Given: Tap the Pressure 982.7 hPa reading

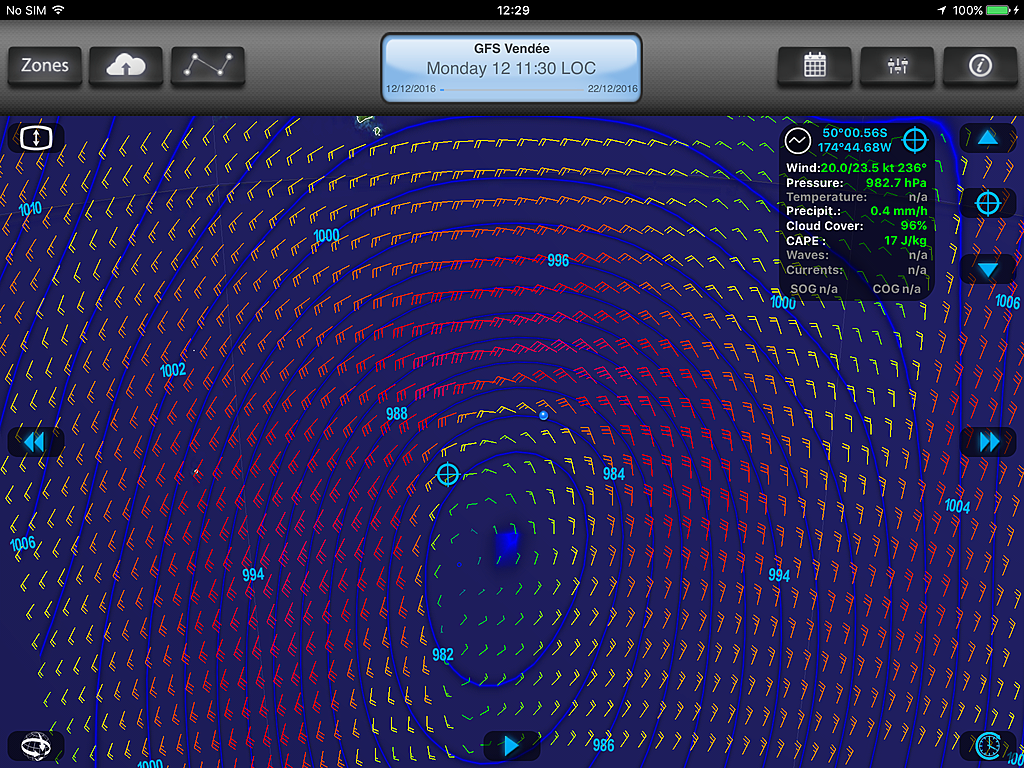Looking at the screenshot, I should (x=856, y=183).
